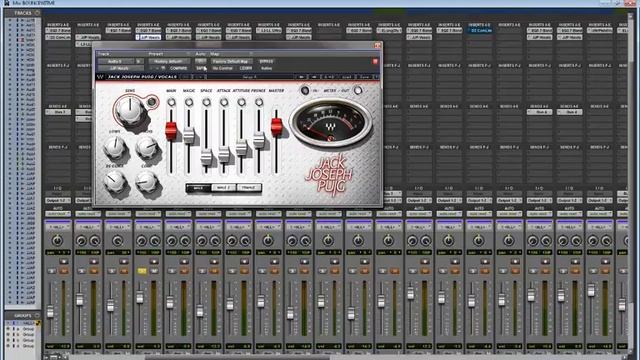Click the BYPASS button on the plugin

click(266, 61)
